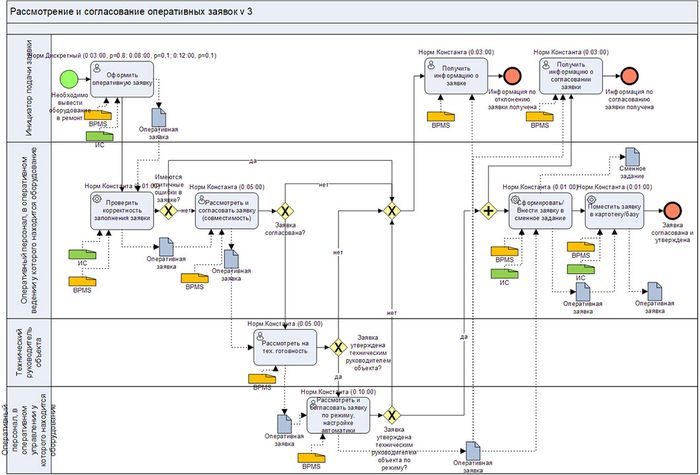Select task 'Рассмотреть и согласовать заявку (совместимость)'

click(227, 210)
